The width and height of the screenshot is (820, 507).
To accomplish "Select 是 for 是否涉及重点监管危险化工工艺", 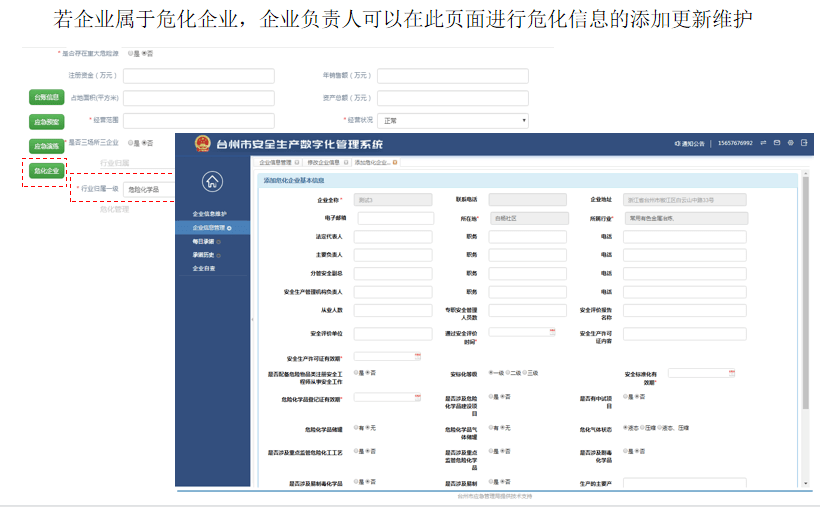I will (356, 450).
